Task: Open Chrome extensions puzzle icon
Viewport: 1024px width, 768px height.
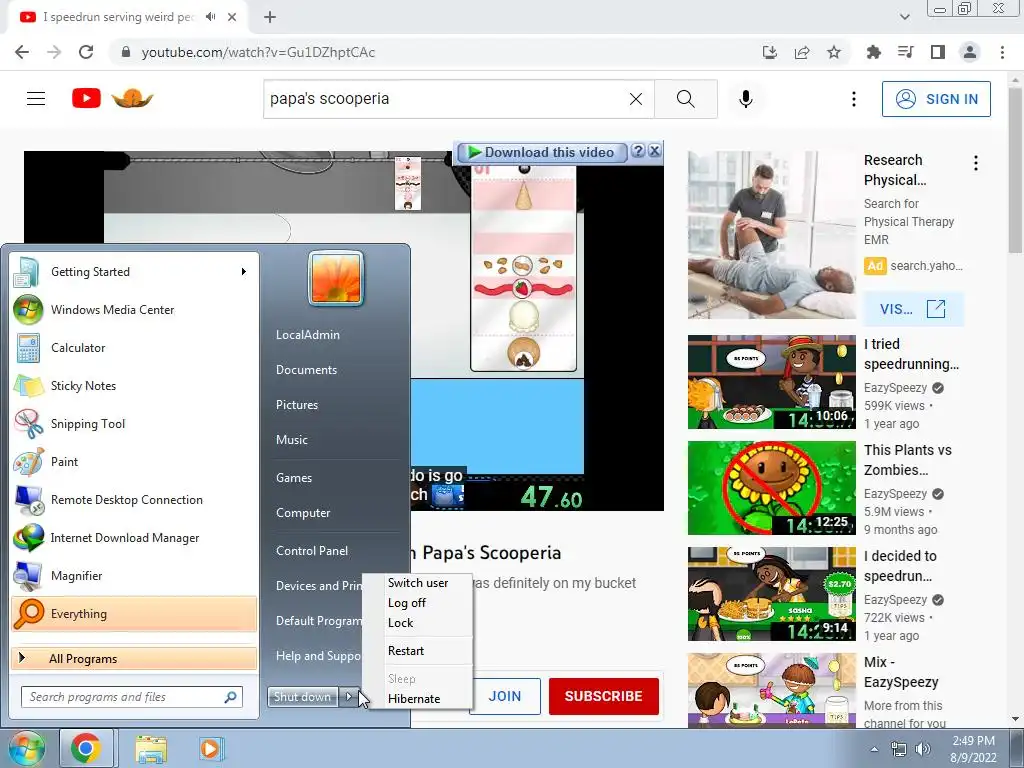Action: point(873,52)
